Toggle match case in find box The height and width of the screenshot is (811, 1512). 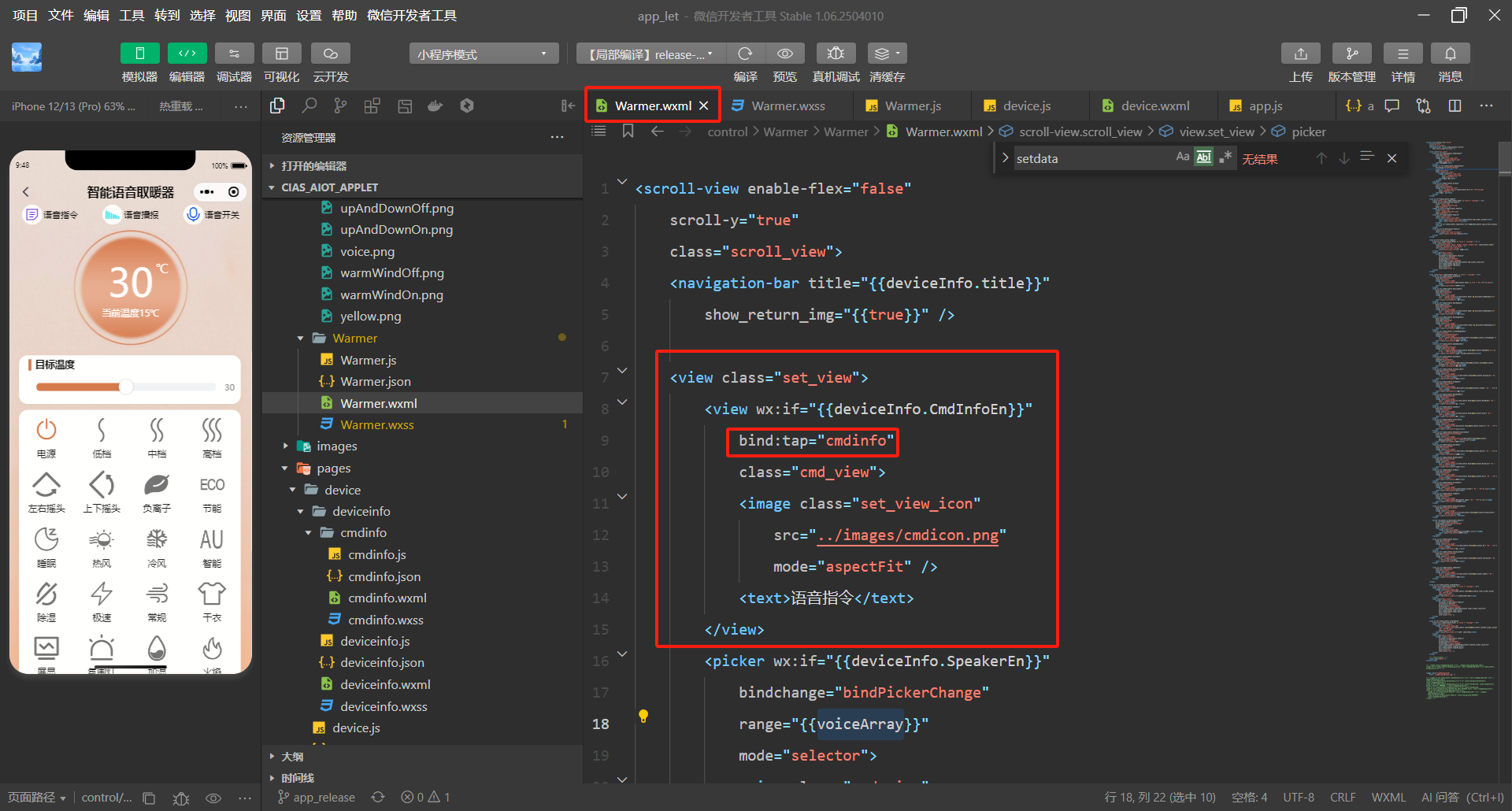(1182, 157)
